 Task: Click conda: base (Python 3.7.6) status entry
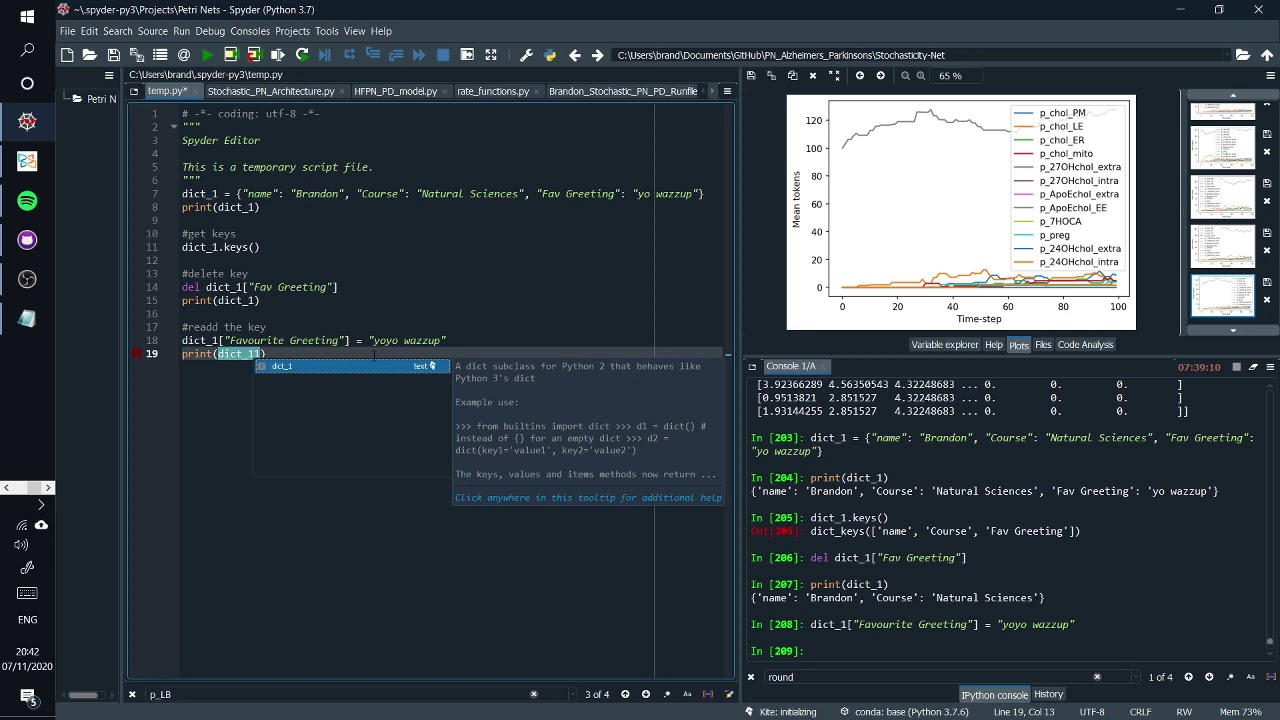coord(904,712)
